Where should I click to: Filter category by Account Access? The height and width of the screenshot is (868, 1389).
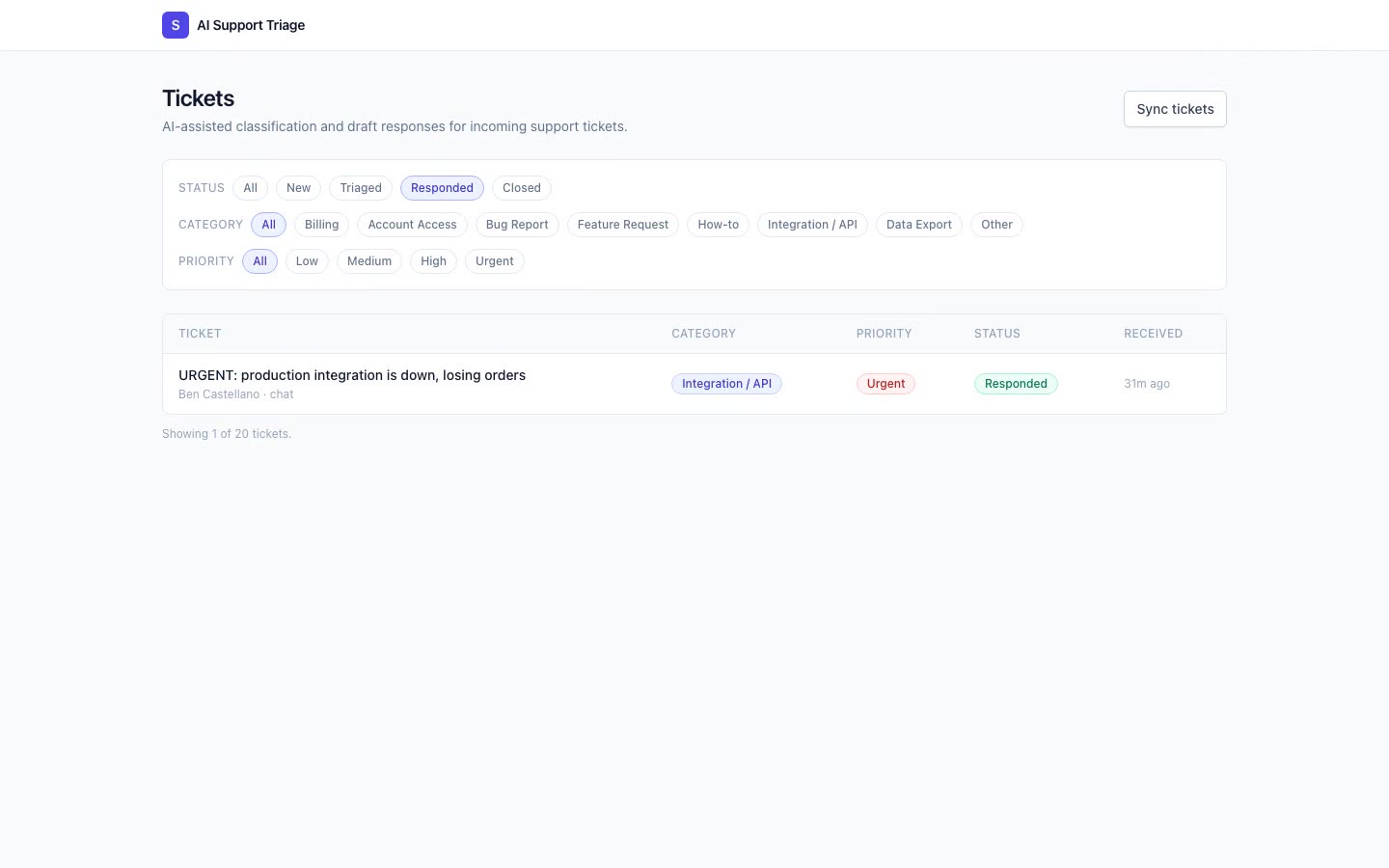pyautogui.click(x=412, y=225)
